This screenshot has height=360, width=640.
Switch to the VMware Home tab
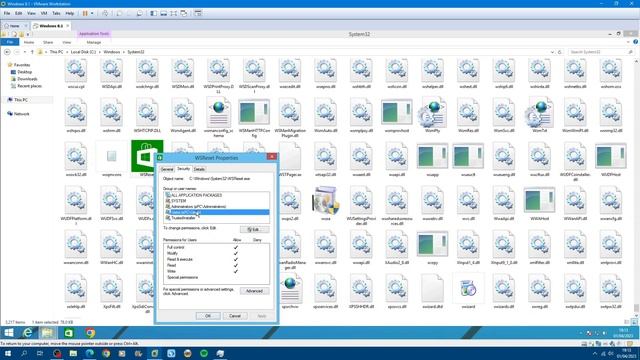tap(14, 26)
